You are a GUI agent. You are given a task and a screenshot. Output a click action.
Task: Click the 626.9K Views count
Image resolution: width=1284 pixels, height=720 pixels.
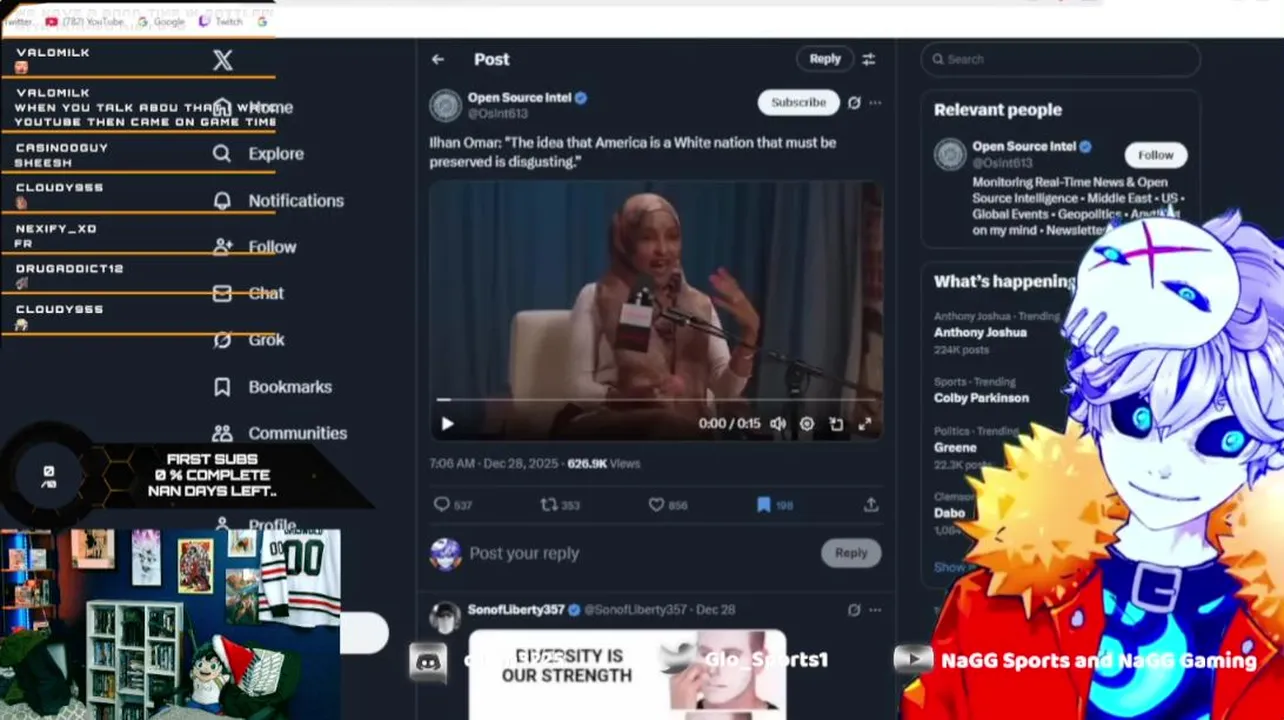pyautogui.click(x=604, y=464)
